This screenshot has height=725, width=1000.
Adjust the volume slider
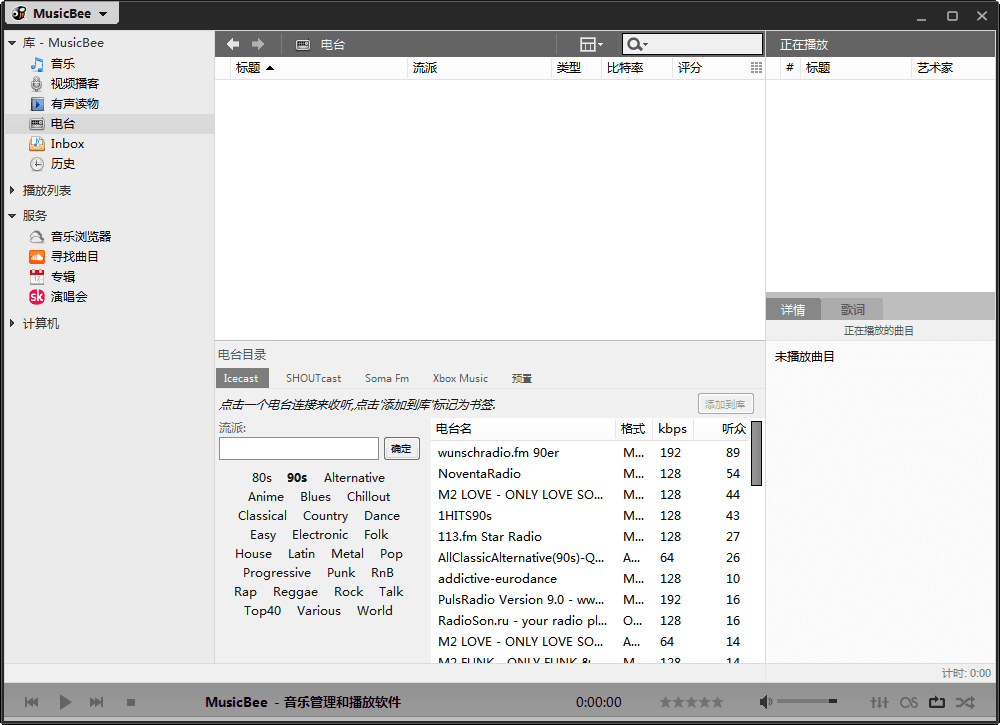(x=807, y=701)
